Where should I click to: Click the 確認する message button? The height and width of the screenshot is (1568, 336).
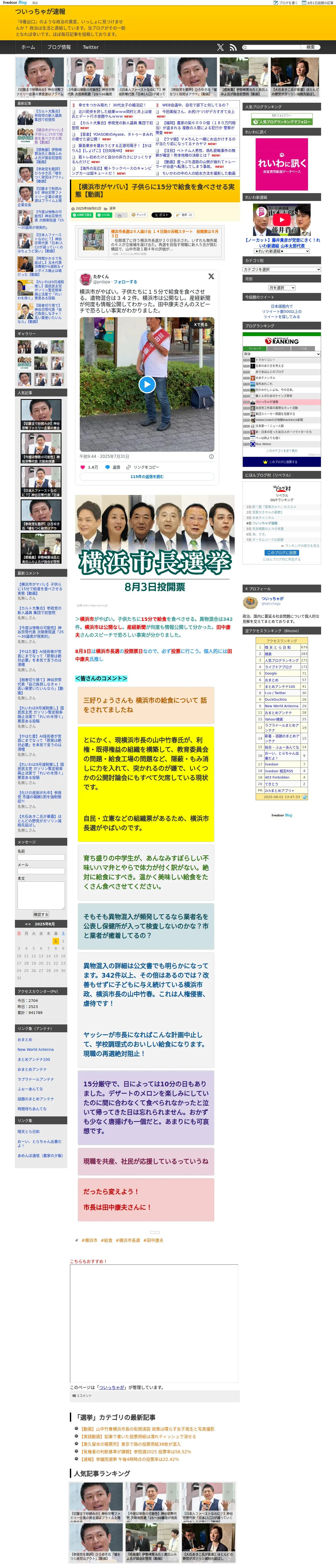coord(41,914)
